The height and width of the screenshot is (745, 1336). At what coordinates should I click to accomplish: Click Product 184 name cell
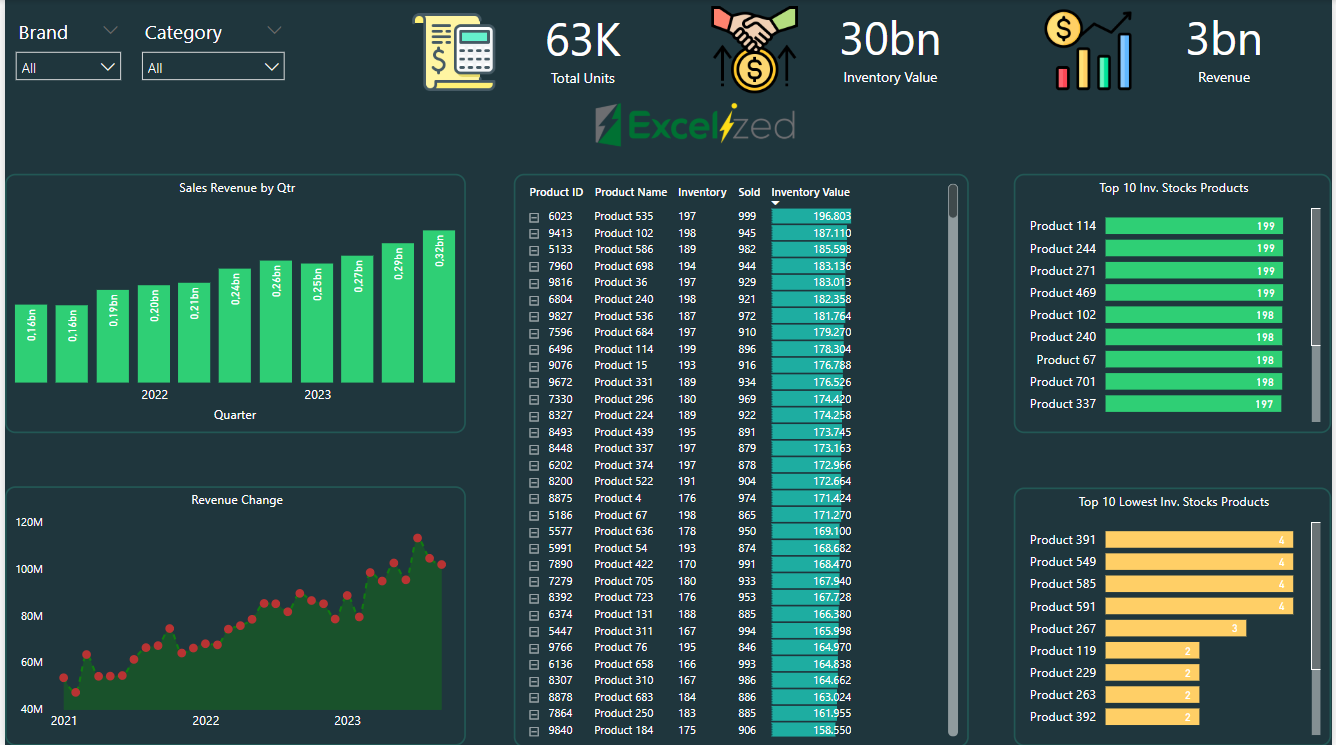click(623, 730)
